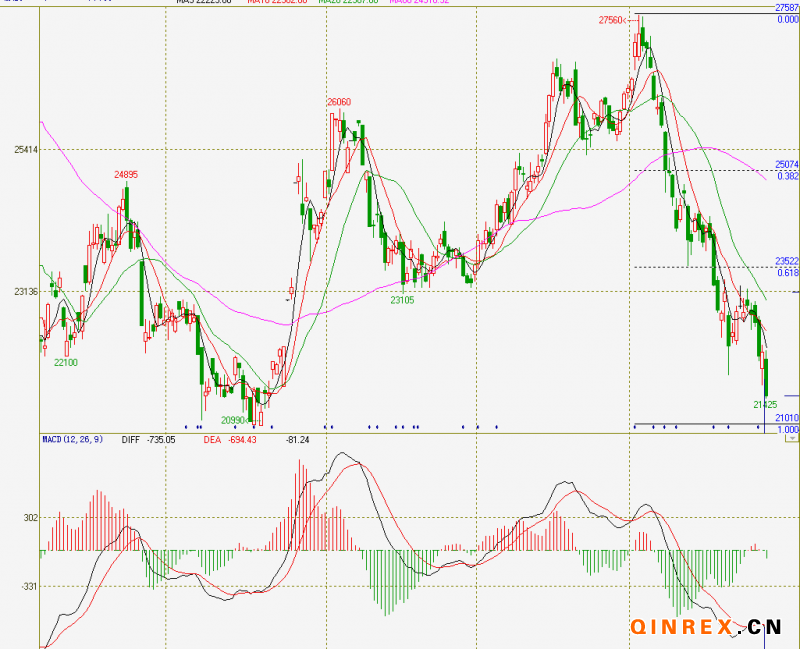Click the 23136 price axis label

click(x=25, y=292)
